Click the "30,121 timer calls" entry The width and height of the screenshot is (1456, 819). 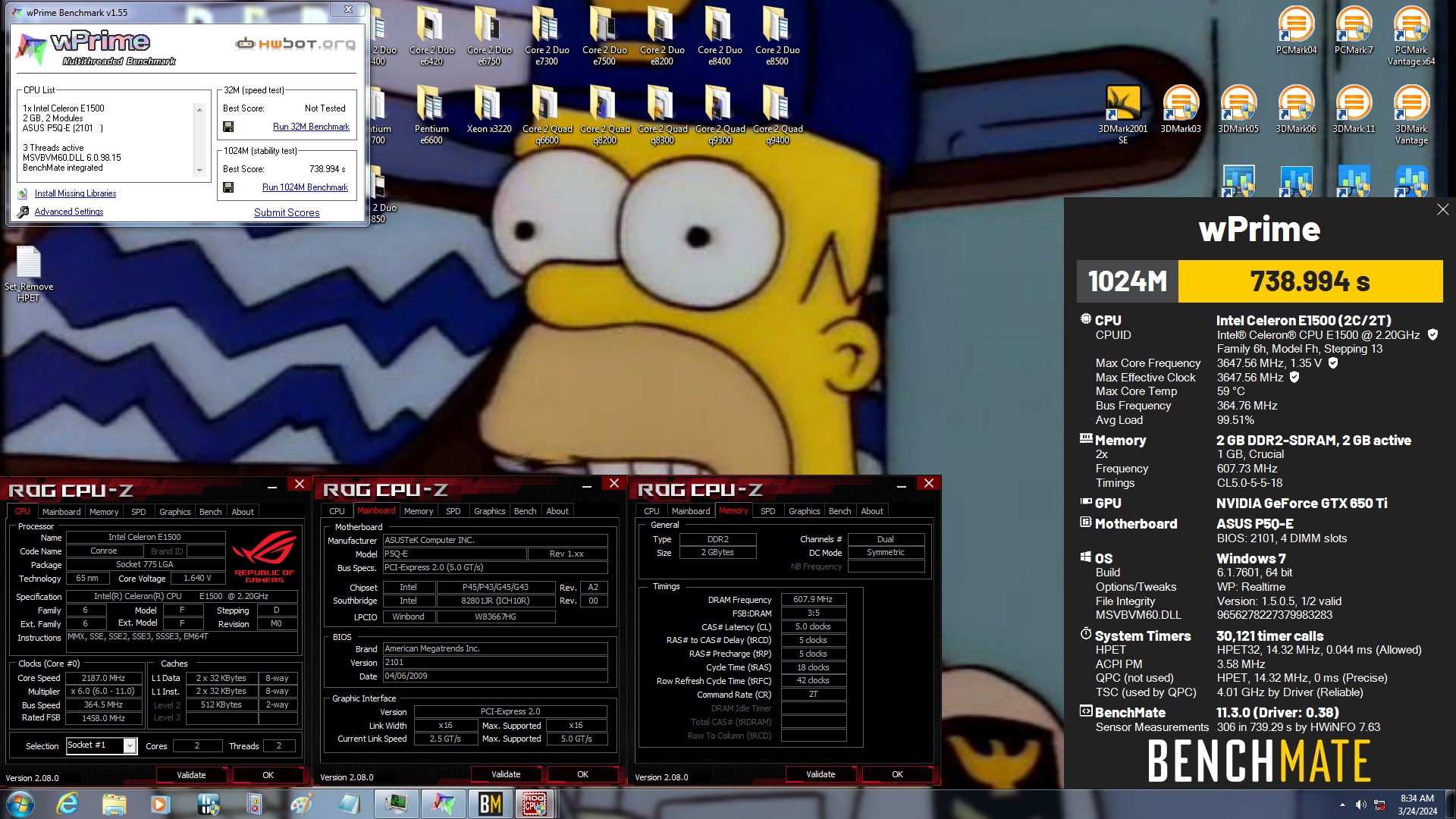[1270, 636]
